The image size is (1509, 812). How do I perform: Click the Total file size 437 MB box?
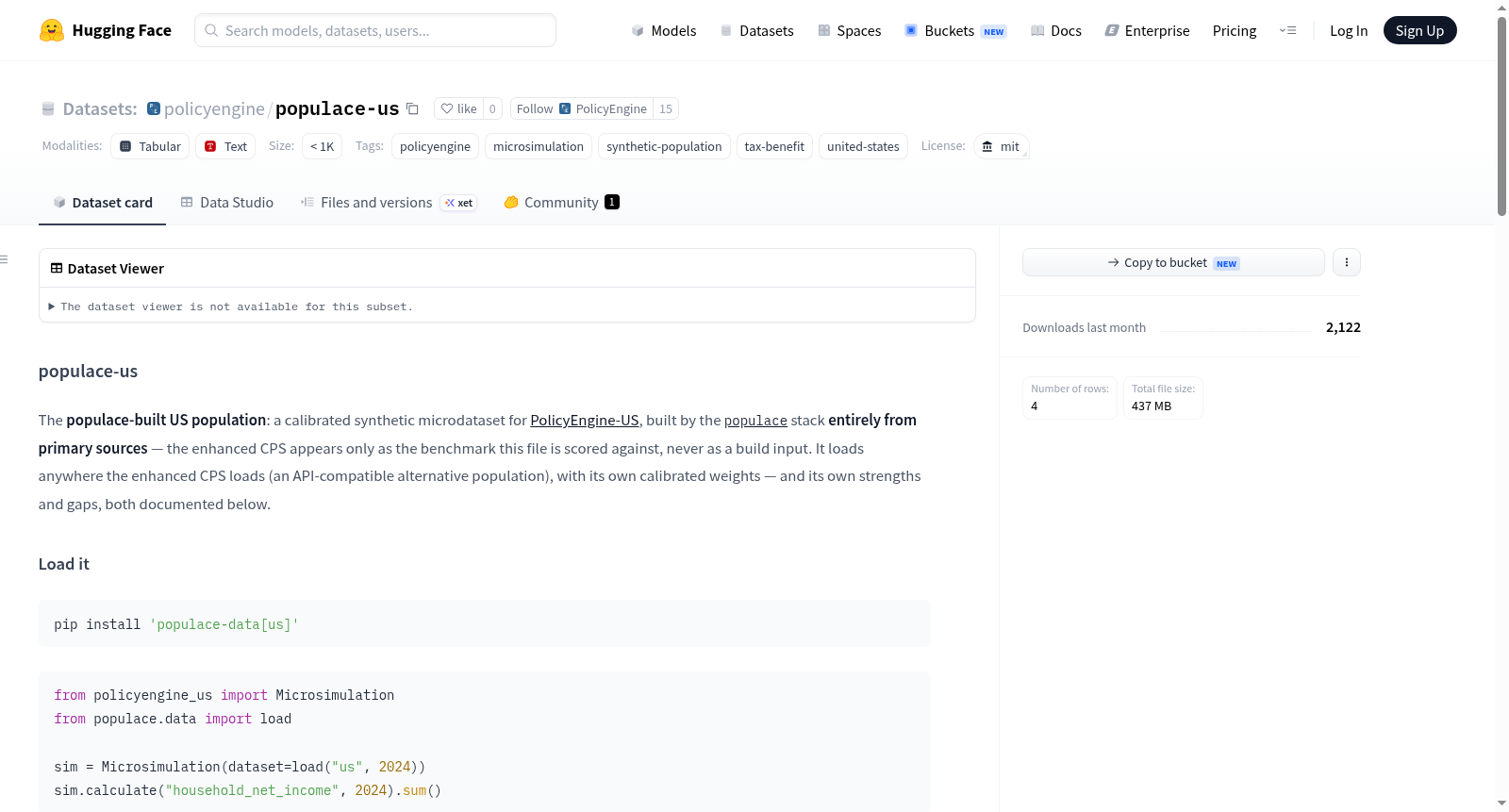point(1163,398)
